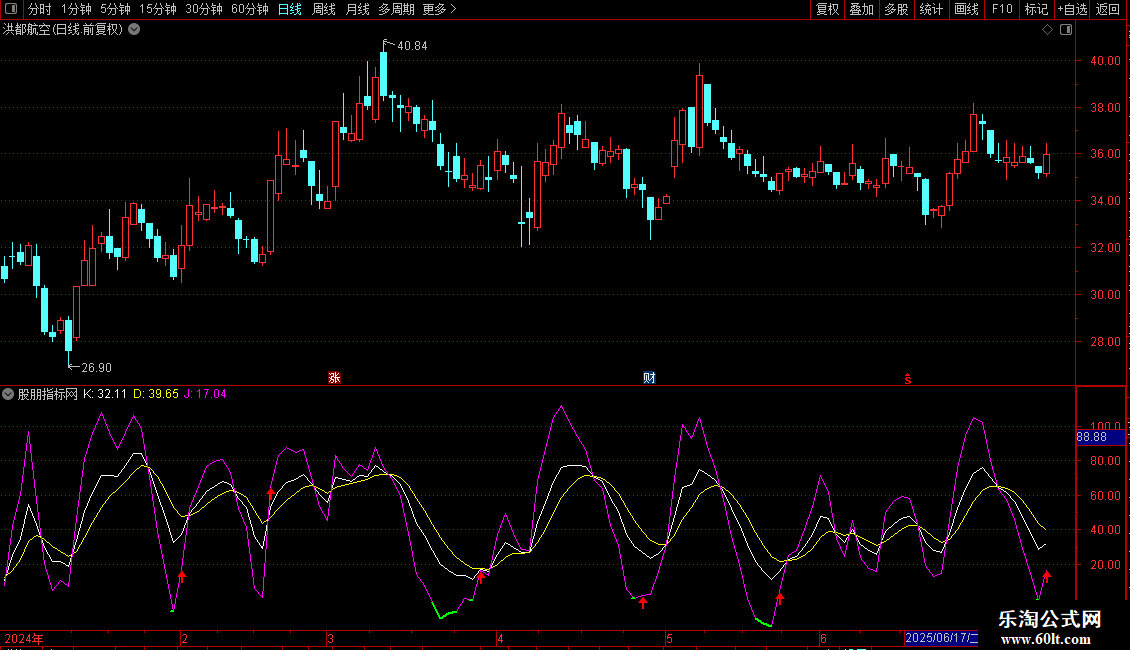Click the diamond icon above the price axis
Screen dimensions: 1130x650
point(1048,30)
